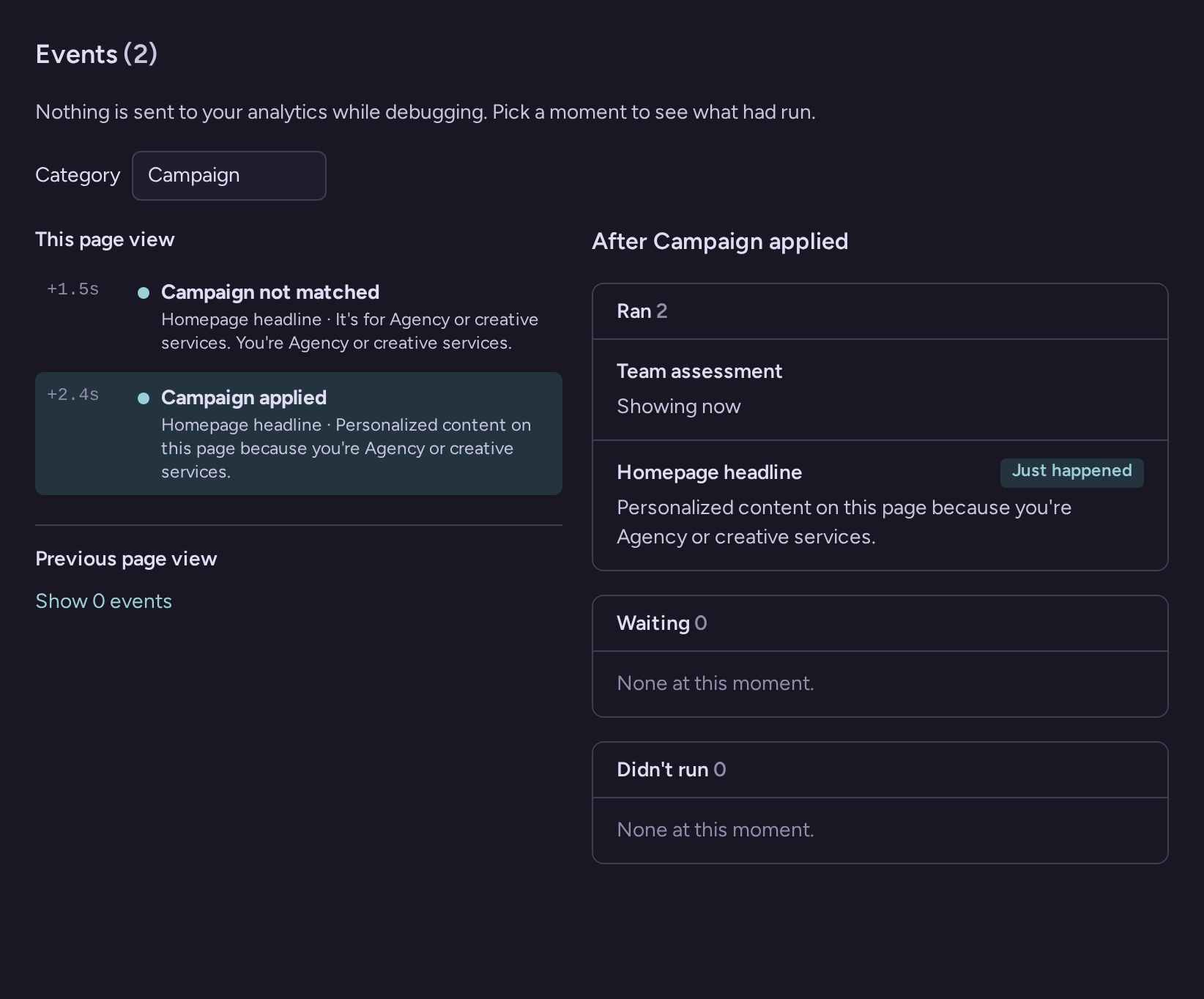Click the +2.4s timestamp
1204x999 pixels.
coord(73,395)
